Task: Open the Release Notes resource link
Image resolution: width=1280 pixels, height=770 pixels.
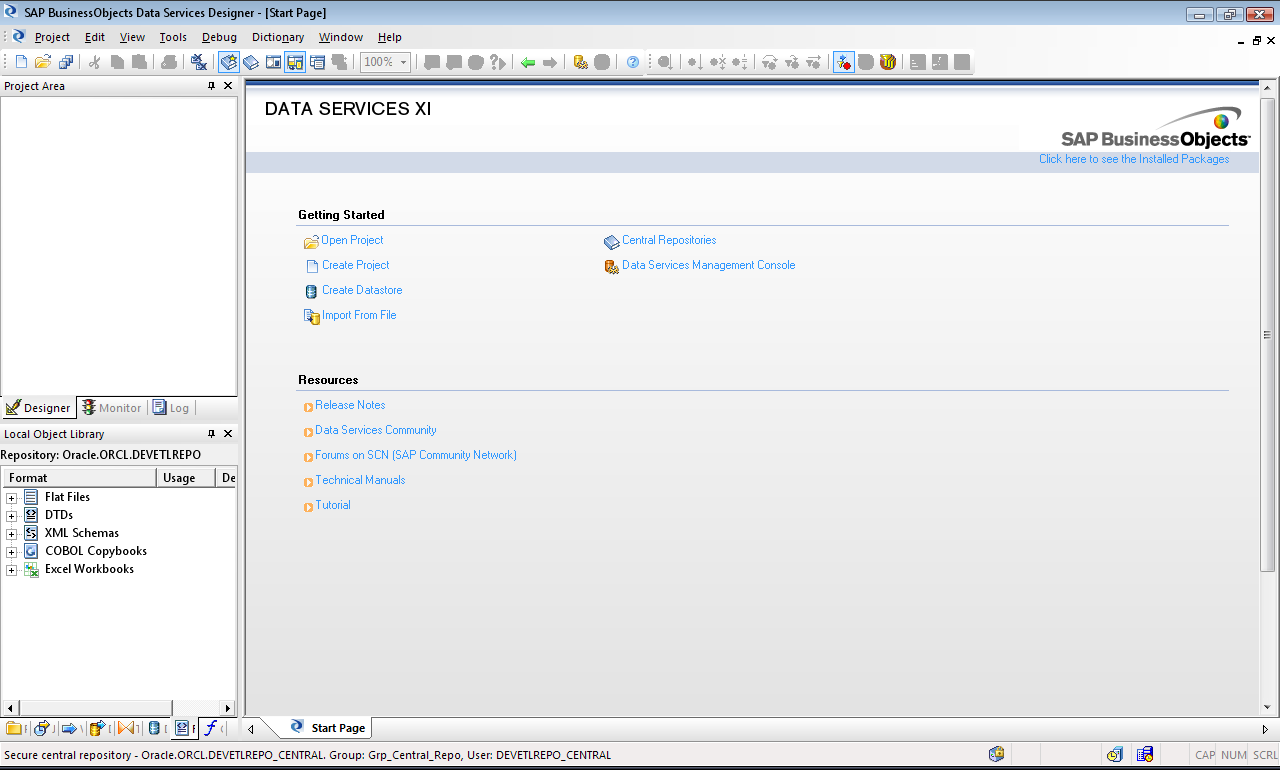Action: pos(350,405)
